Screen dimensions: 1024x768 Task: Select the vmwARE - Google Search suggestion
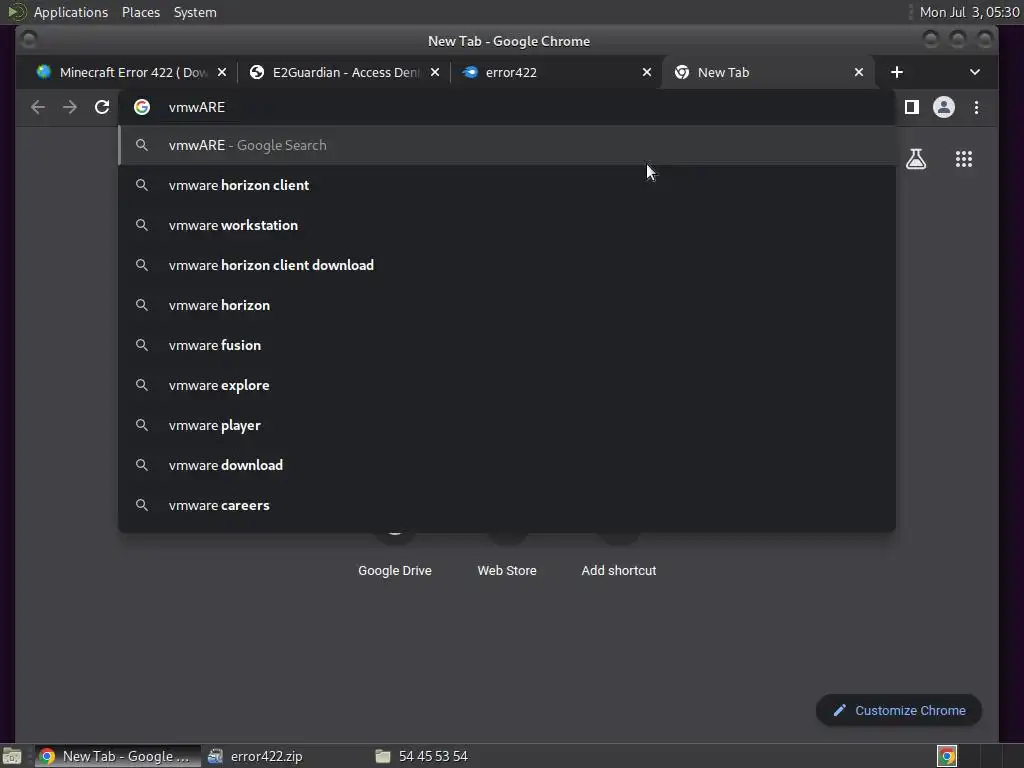pos(506,145)
